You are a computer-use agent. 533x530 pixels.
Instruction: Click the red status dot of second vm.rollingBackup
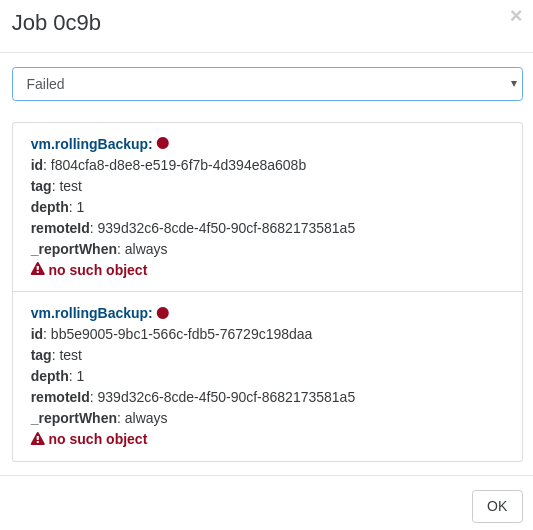pos(163,313)
